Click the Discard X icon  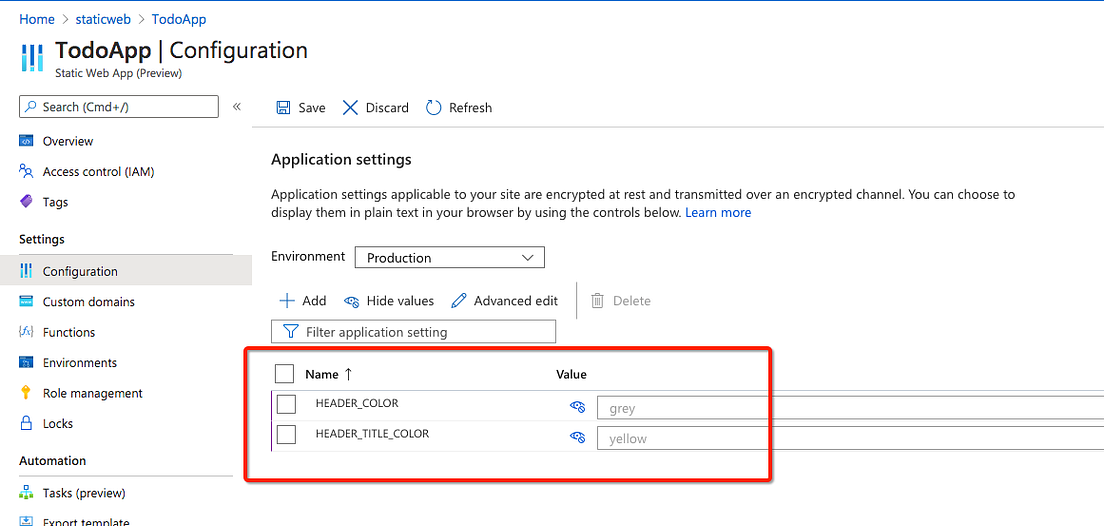(x=350, y=108)
